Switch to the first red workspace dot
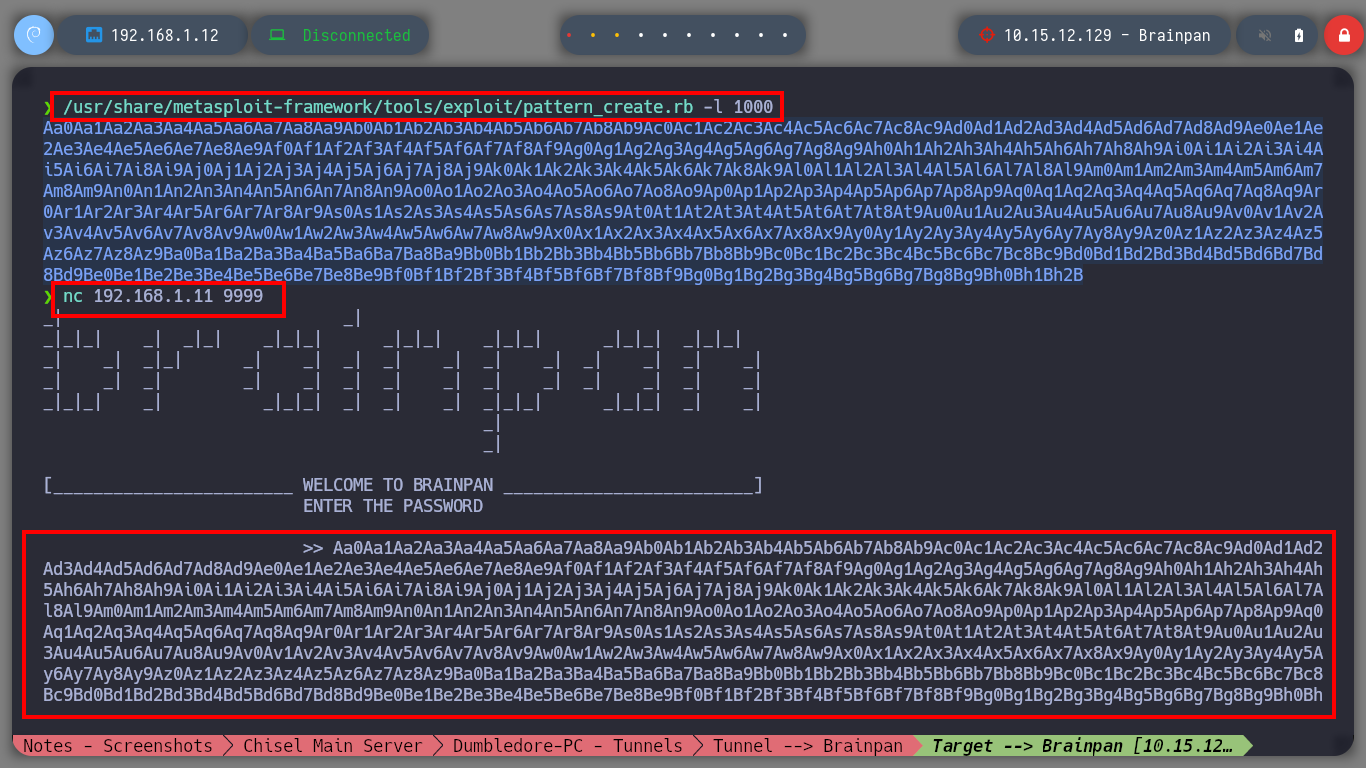Screen dimensions: 1366x768 [569, 35]
